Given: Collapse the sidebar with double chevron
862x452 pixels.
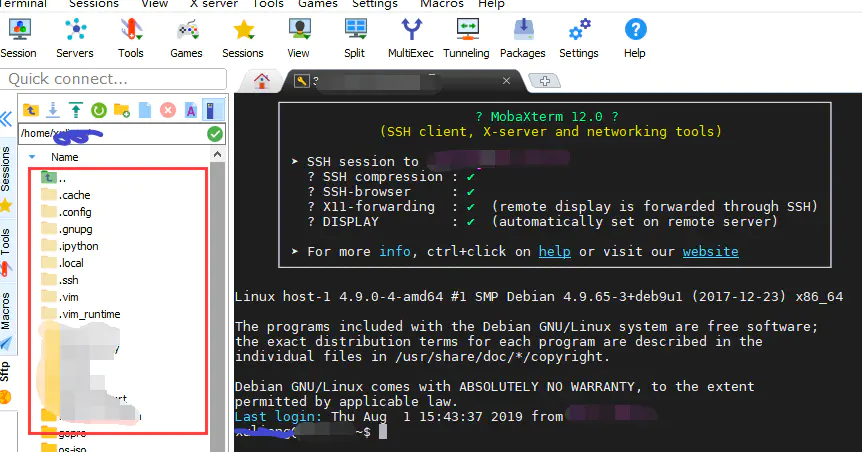Looking at the screenshot, I should point(6,119).
